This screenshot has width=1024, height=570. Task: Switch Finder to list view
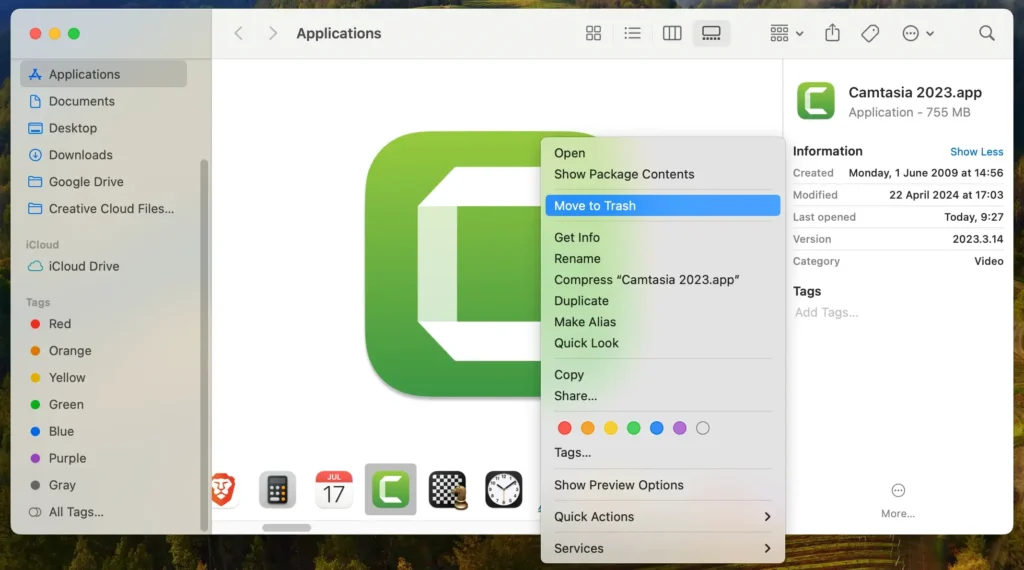[632, 33]
